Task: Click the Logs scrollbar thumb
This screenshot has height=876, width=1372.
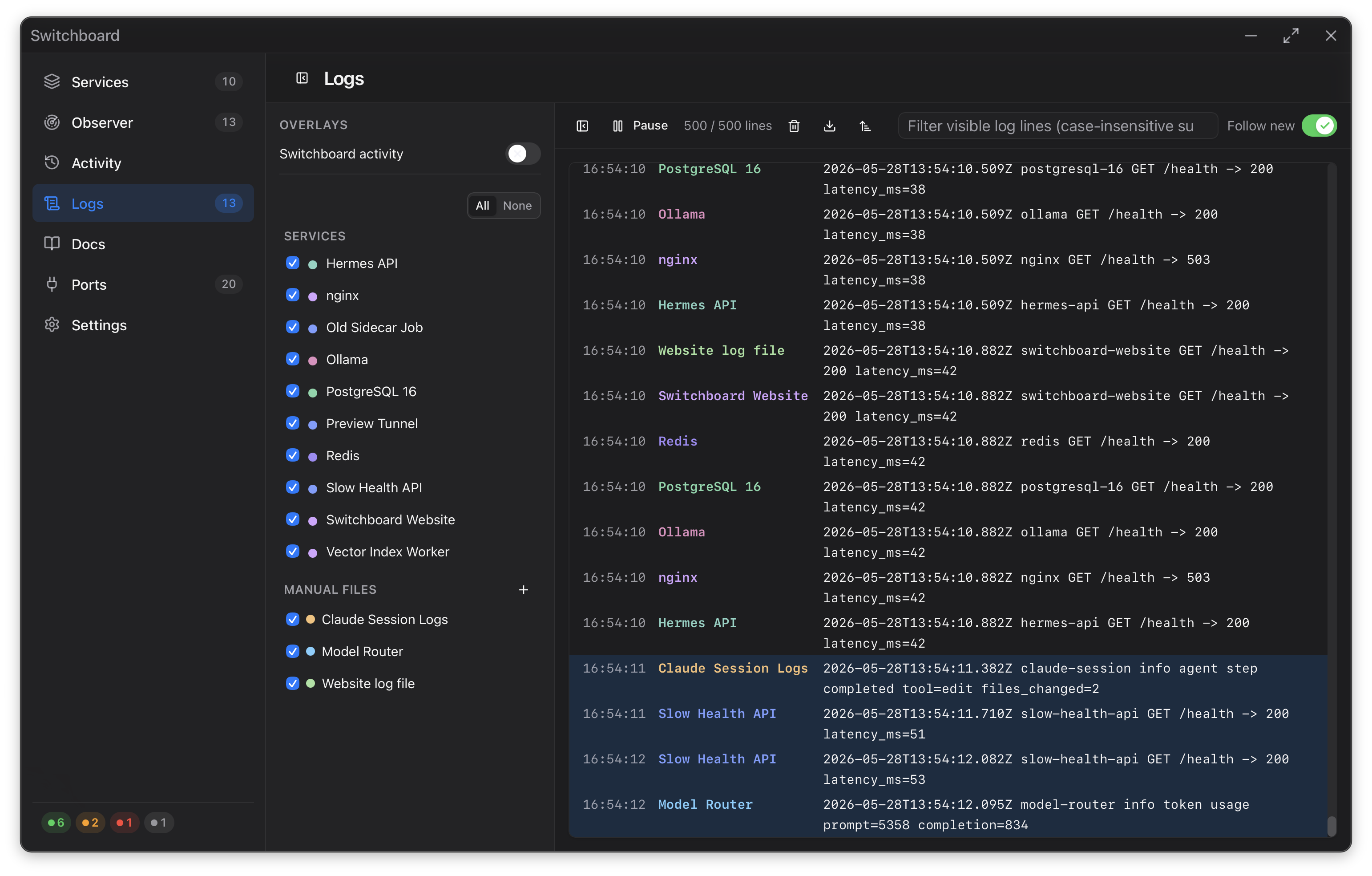Action: tap(1331, 826)
